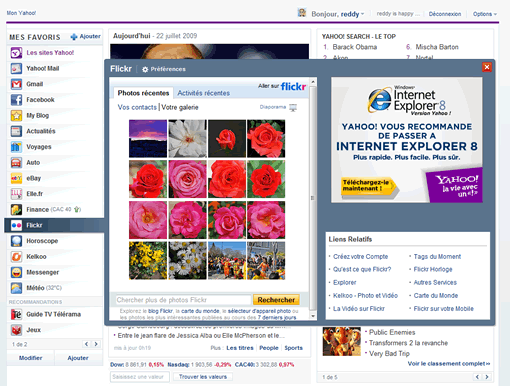Click the Mon Yahoo! link

point(21,13)
